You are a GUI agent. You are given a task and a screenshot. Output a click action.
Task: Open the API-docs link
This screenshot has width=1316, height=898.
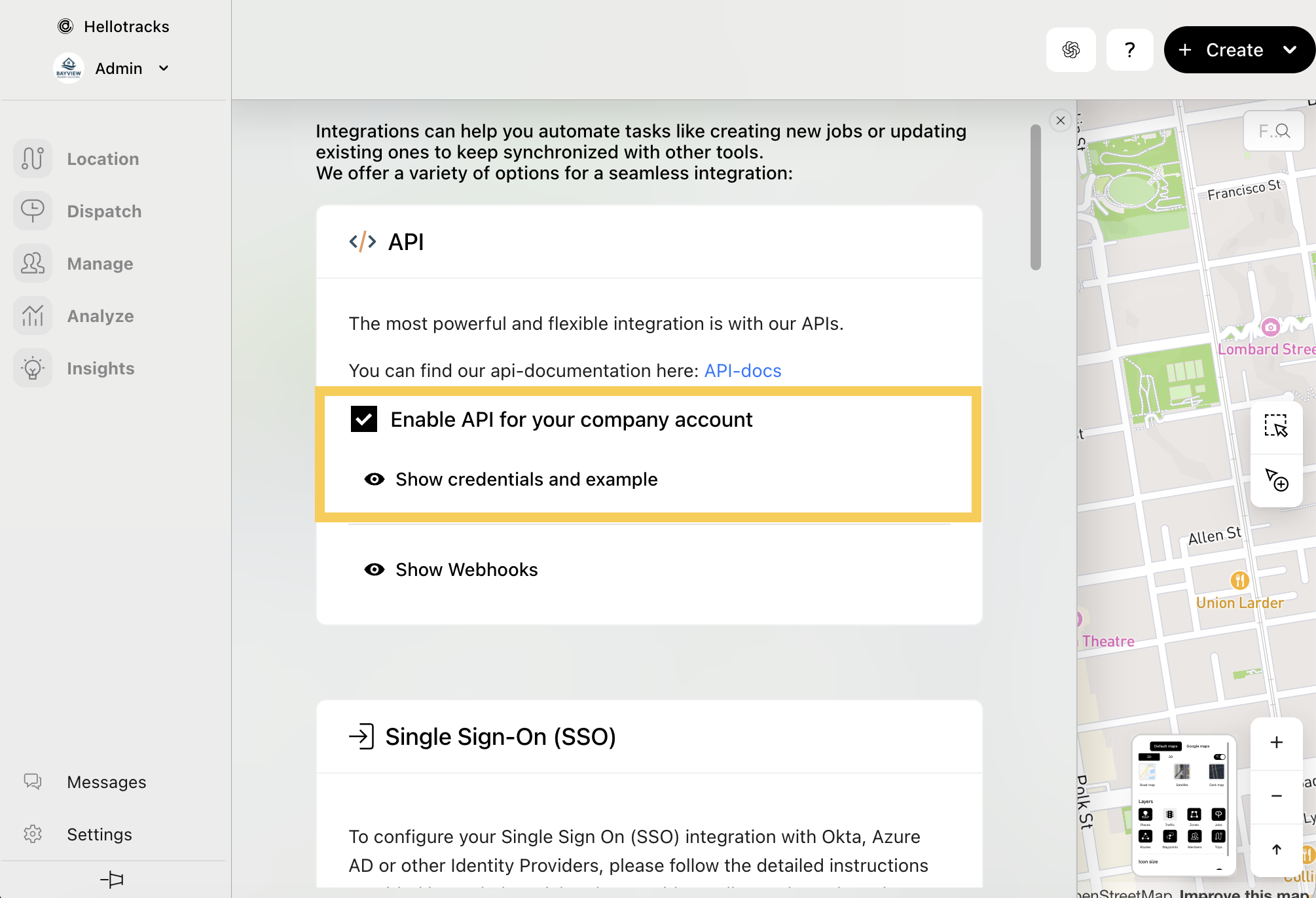pyautogui.click(x=742, y=371)
